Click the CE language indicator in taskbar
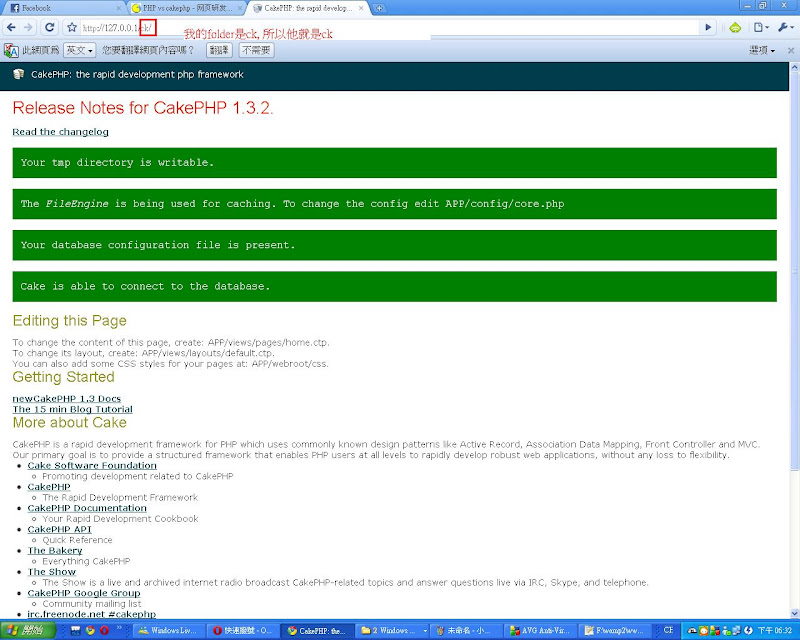Image resolution: width=800 pixels, height=640 pixels. [668, 630]
